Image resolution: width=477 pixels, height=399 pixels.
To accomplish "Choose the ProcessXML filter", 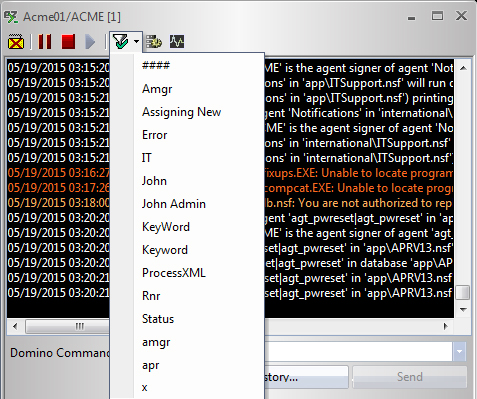I will coord(174,273).
